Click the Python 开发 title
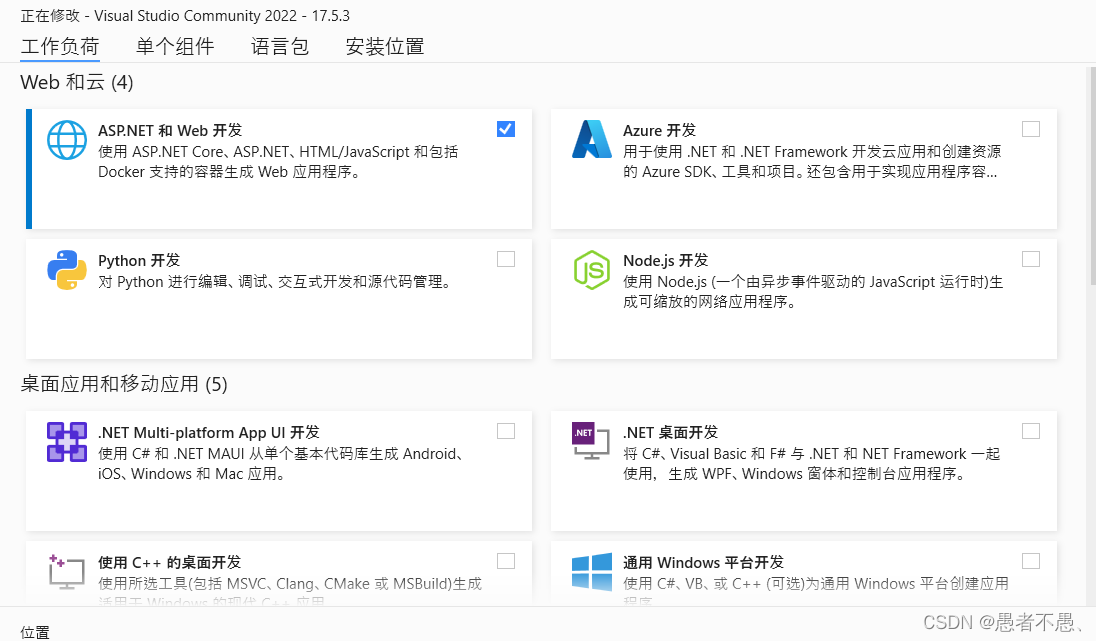This screenshot has height=641, width=1096. [139, 261]
